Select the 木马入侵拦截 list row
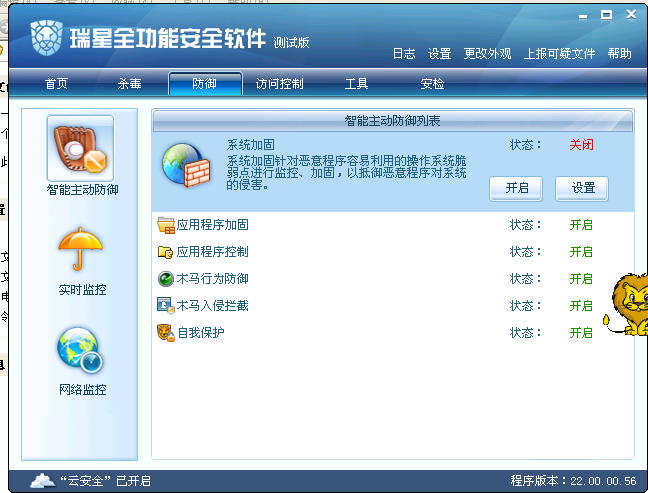The width and height of the screenshot is (648, 493). pos(393,306)
